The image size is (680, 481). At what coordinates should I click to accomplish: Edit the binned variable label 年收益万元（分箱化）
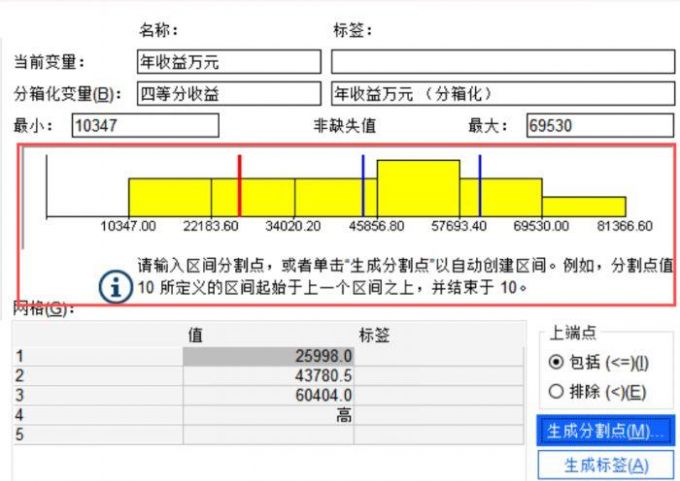click(503, 94)
